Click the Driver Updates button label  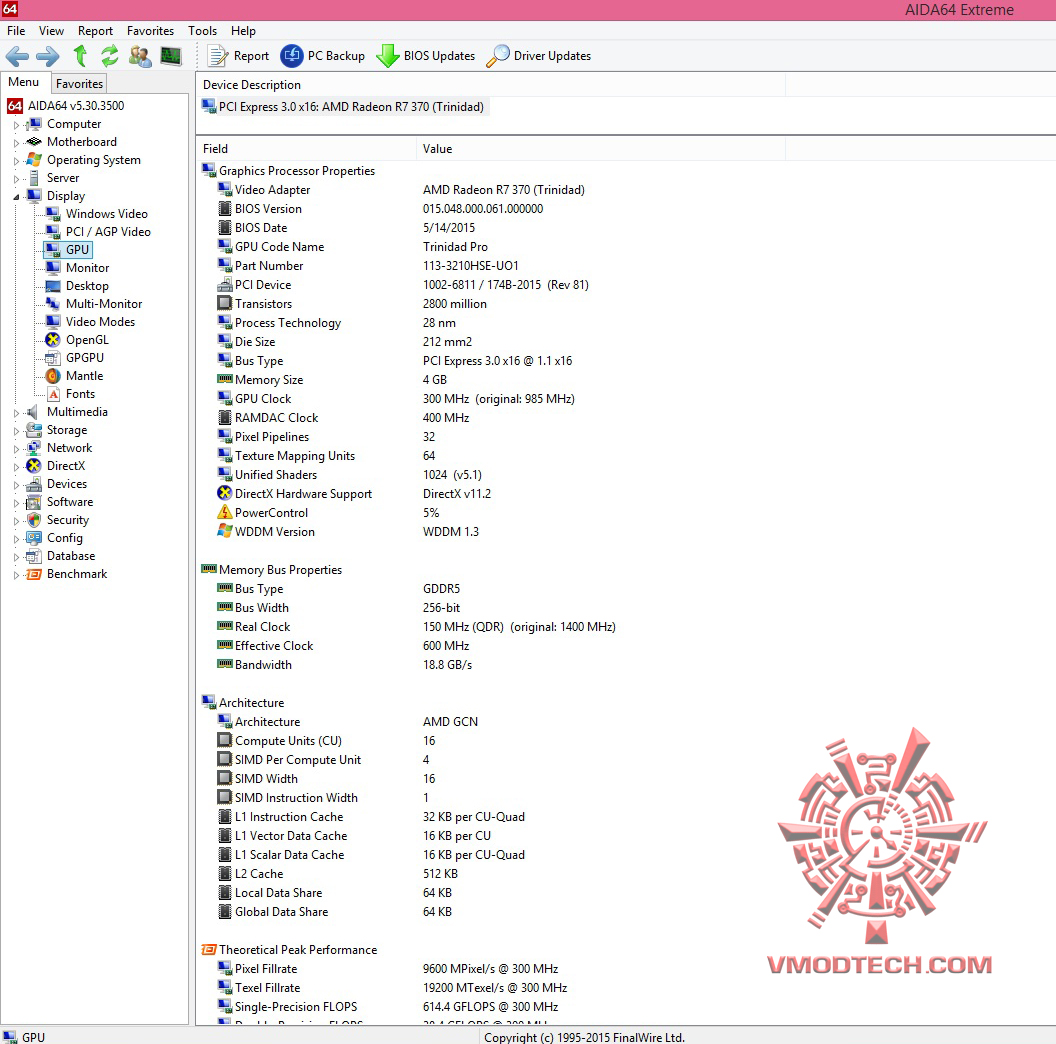(552, 56)
